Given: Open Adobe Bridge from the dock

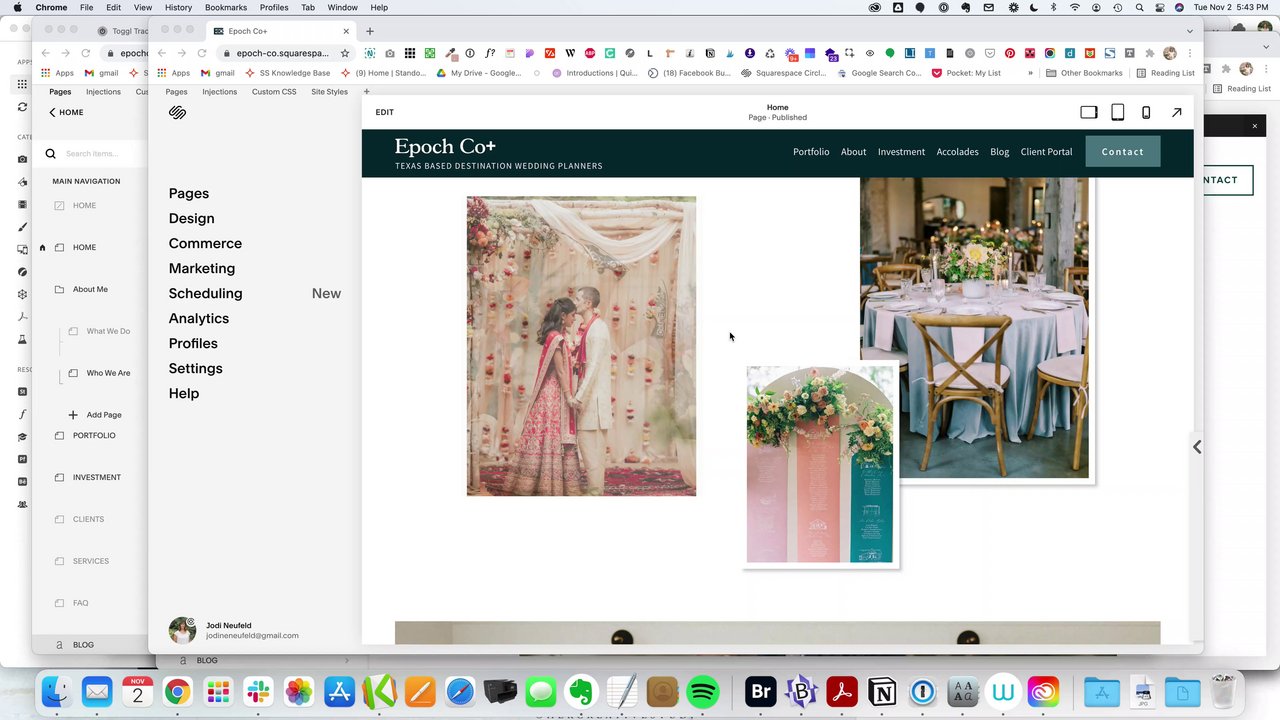Looking at the screenshot, I should click(x=761, y=692).
